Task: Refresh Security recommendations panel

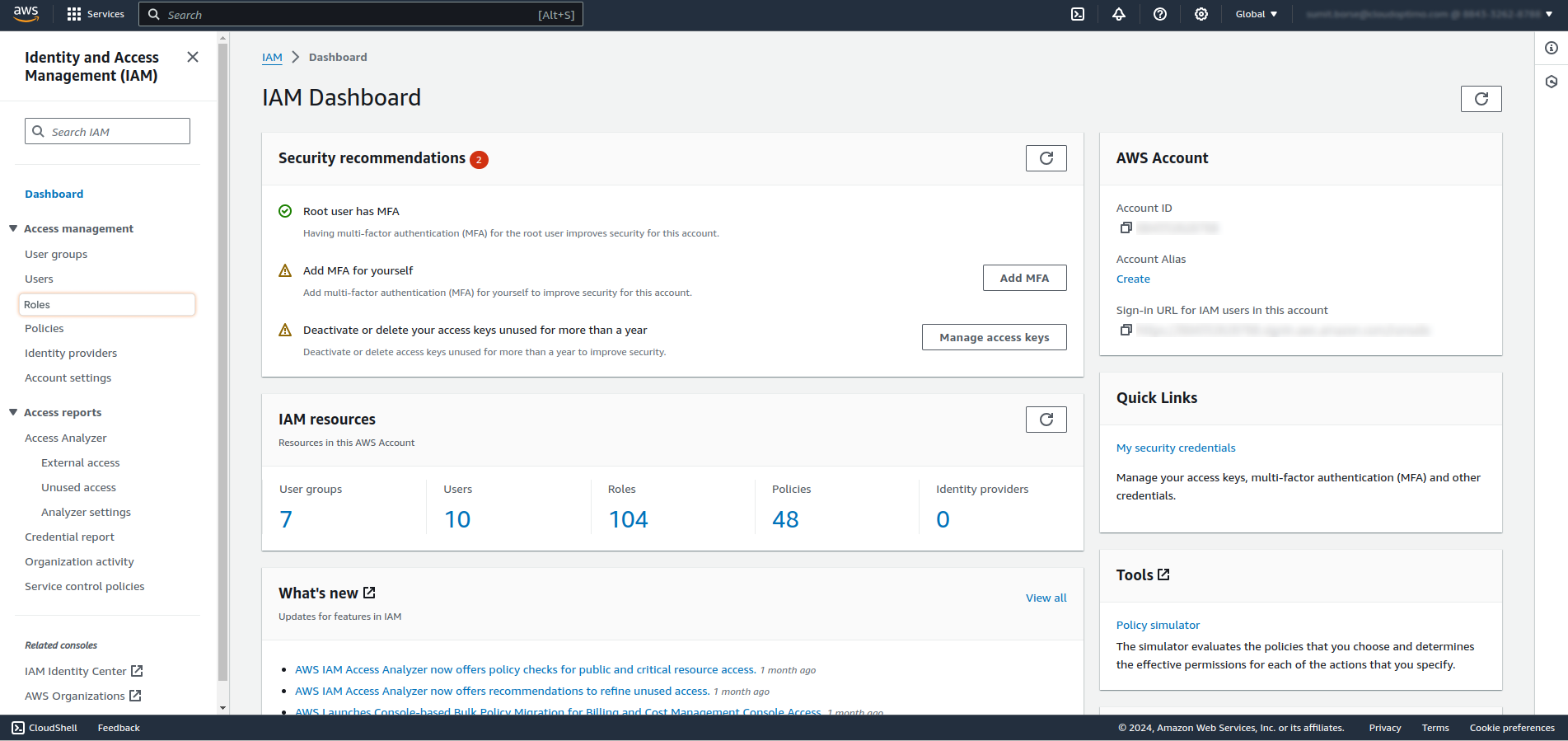Action: (1046, 158)
